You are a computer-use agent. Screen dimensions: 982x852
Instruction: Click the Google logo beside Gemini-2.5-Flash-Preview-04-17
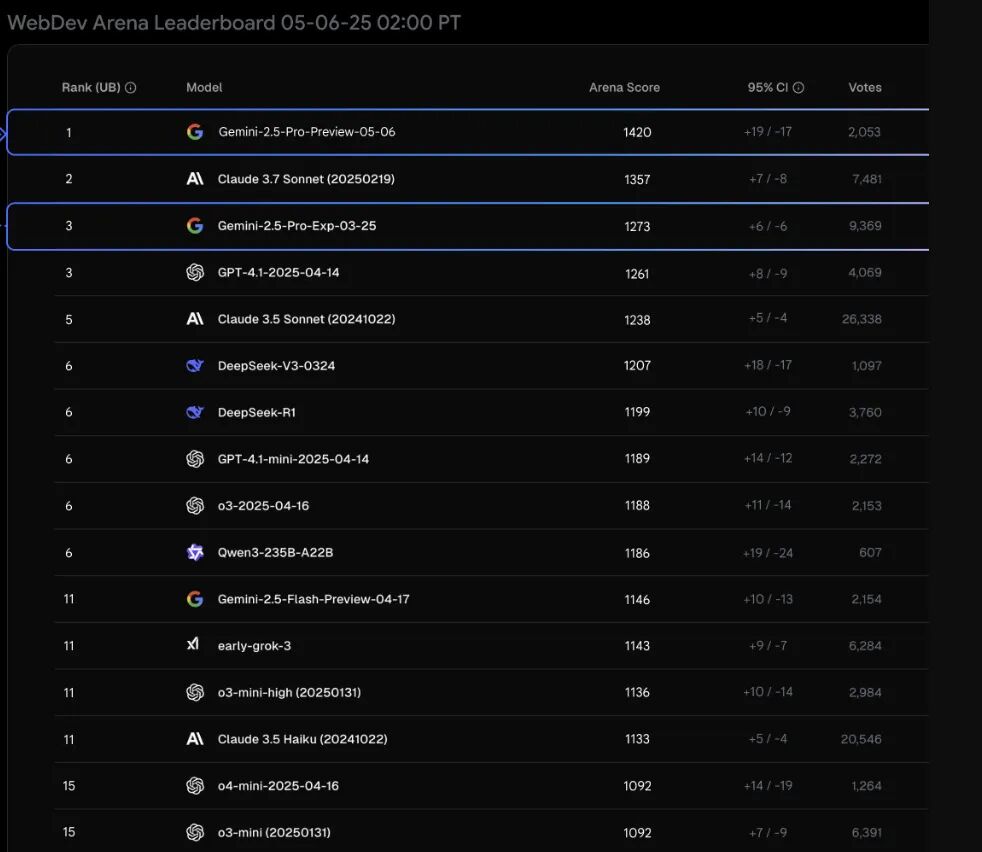(x=195, y=599)
